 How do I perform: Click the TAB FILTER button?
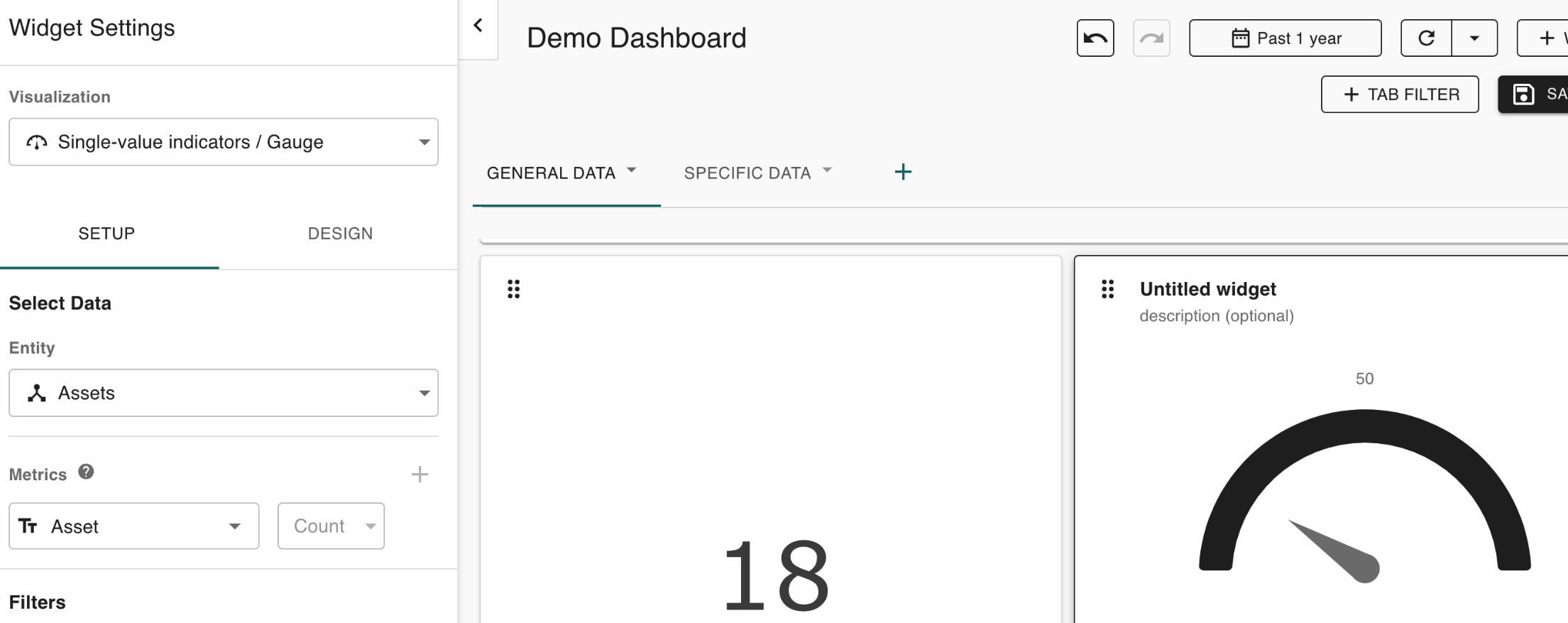1399,94
